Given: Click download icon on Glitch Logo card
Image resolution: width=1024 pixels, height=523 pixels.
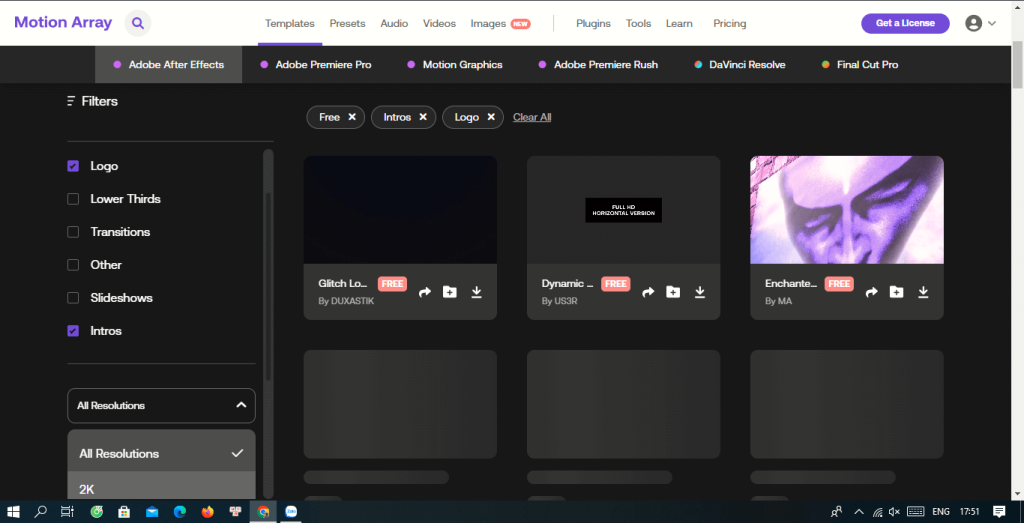Looking at the screenshot, I should [477, 292].
